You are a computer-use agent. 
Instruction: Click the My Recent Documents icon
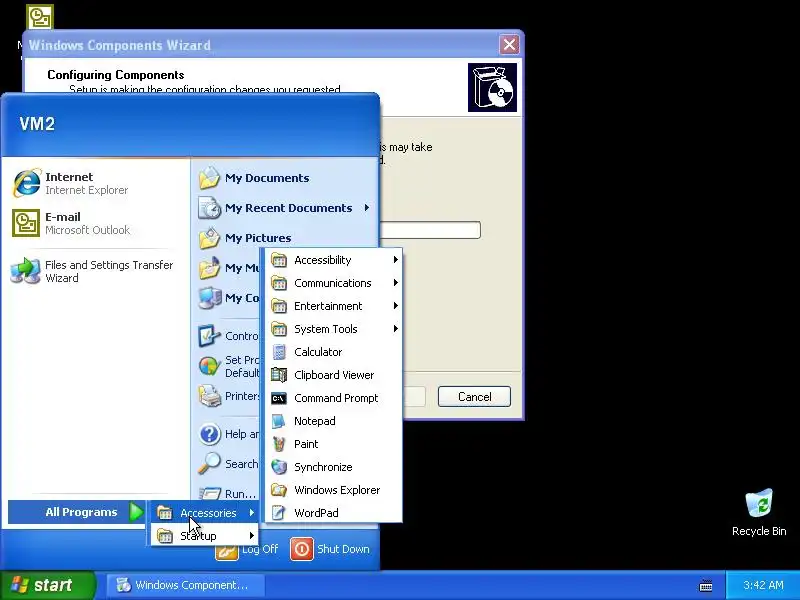pos(209,208)
